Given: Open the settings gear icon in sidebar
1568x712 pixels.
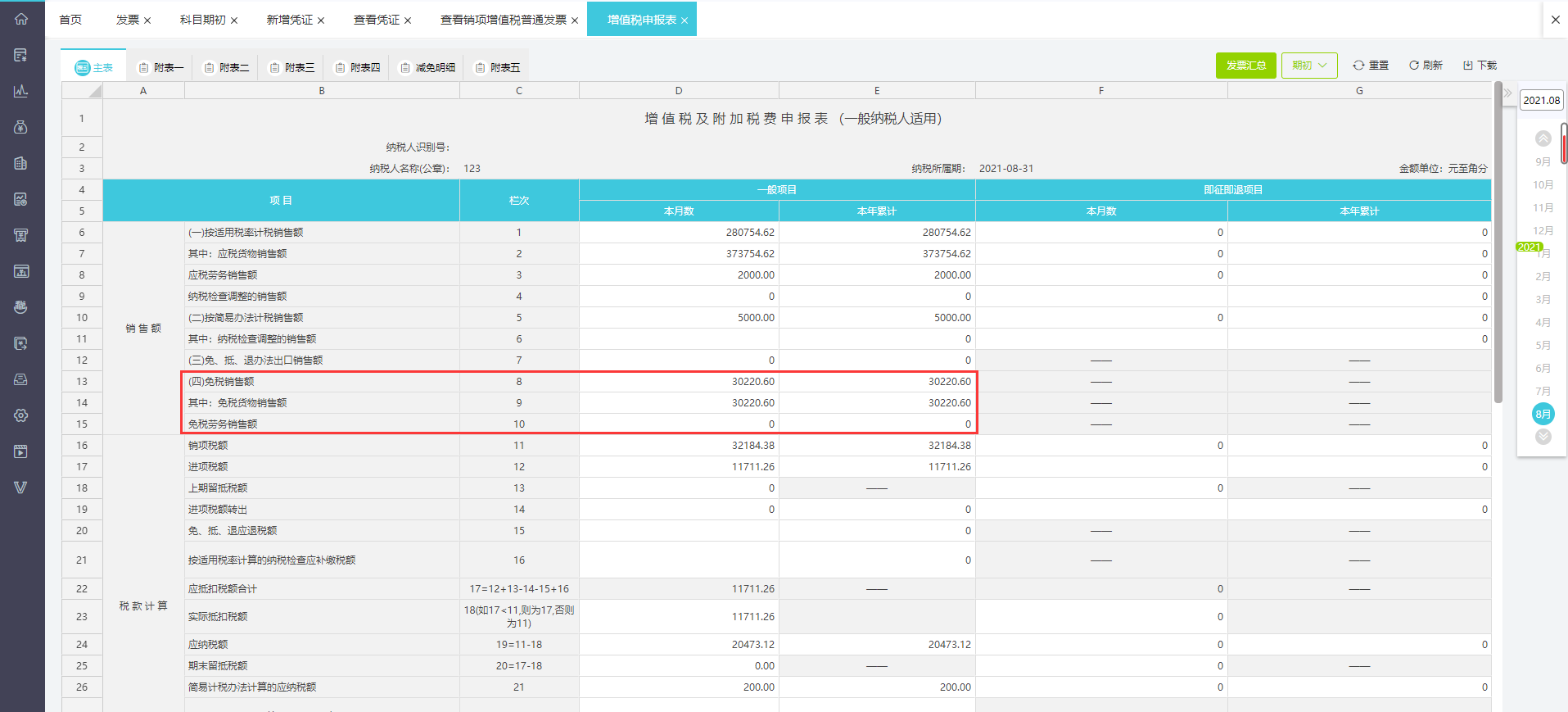Looking at the screenshot, I should coord(21,415).
